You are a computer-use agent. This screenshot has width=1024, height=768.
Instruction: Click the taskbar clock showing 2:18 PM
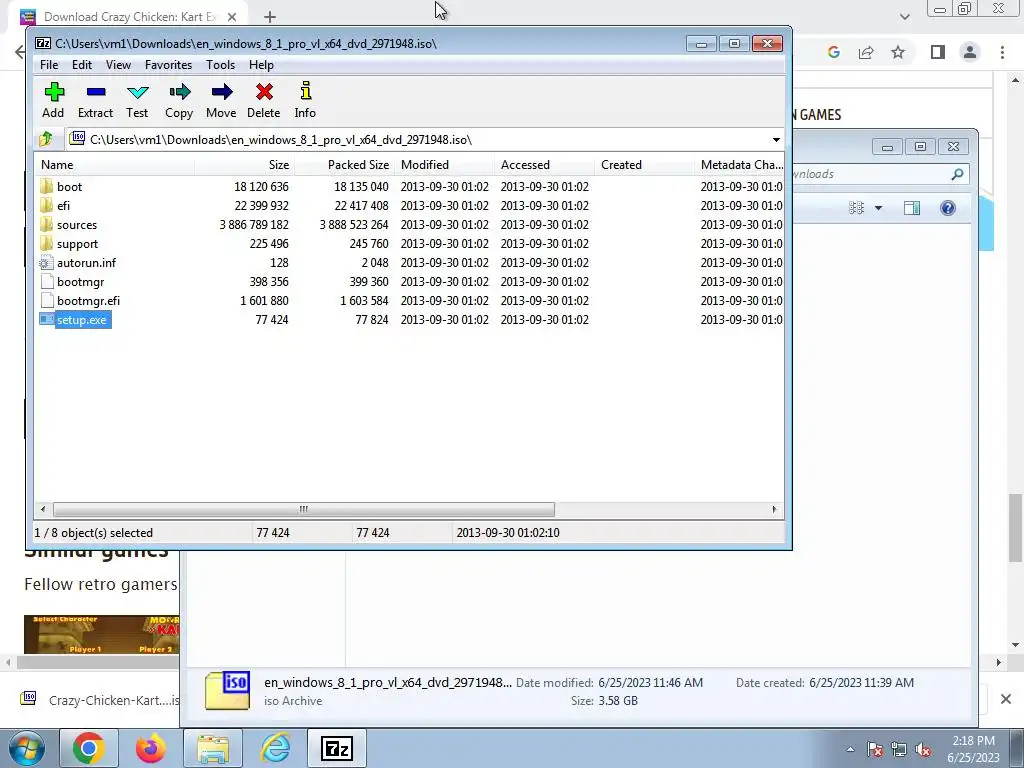click(x=973, y=749)
